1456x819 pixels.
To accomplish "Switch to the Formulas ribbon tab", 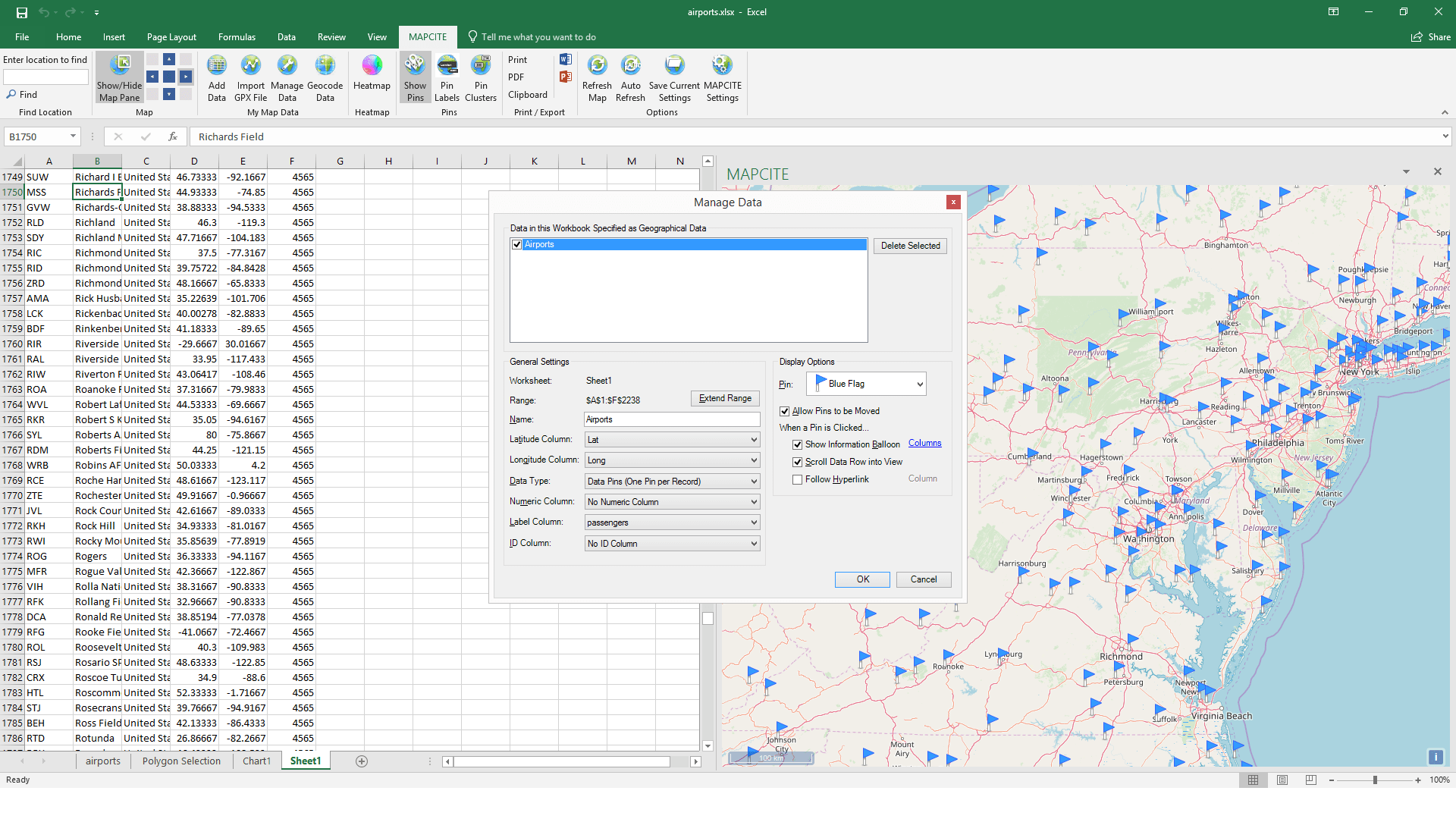I will point(237,37).
